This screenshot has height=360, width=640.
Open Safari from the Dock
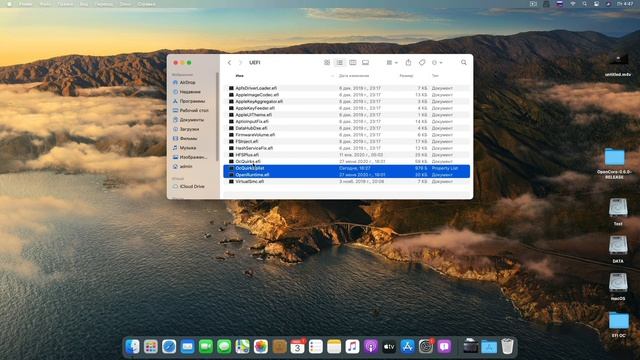click(x=169, y=347)
